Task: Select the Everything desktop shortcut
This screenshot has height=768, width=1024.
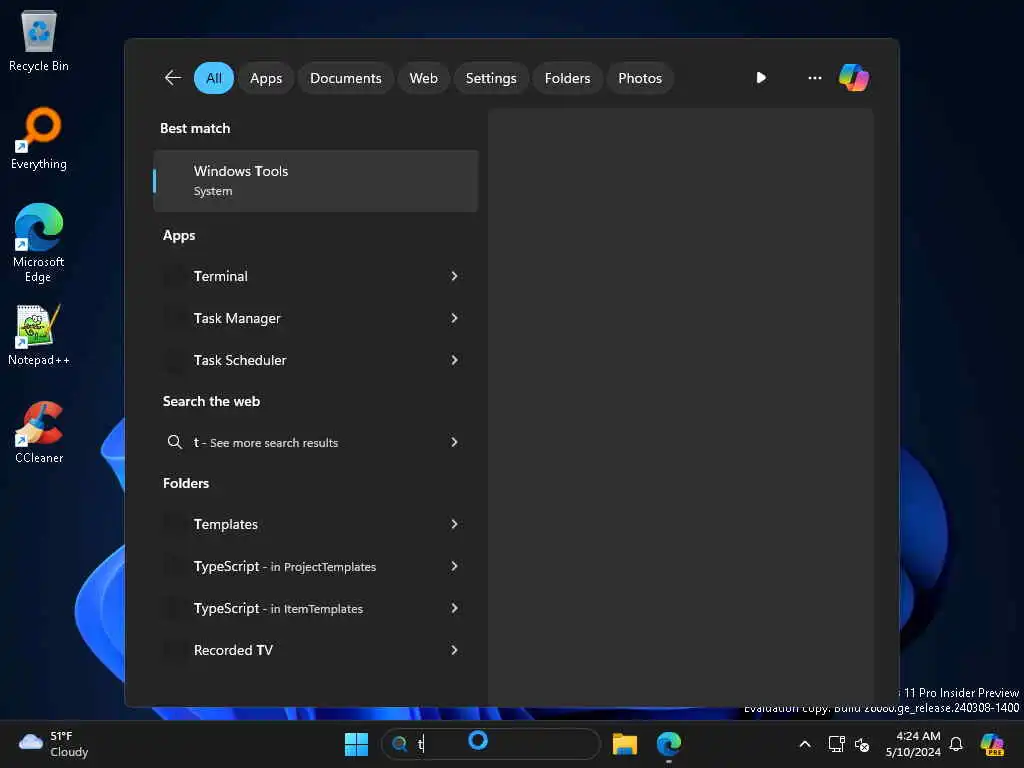Action: point(39,139)
